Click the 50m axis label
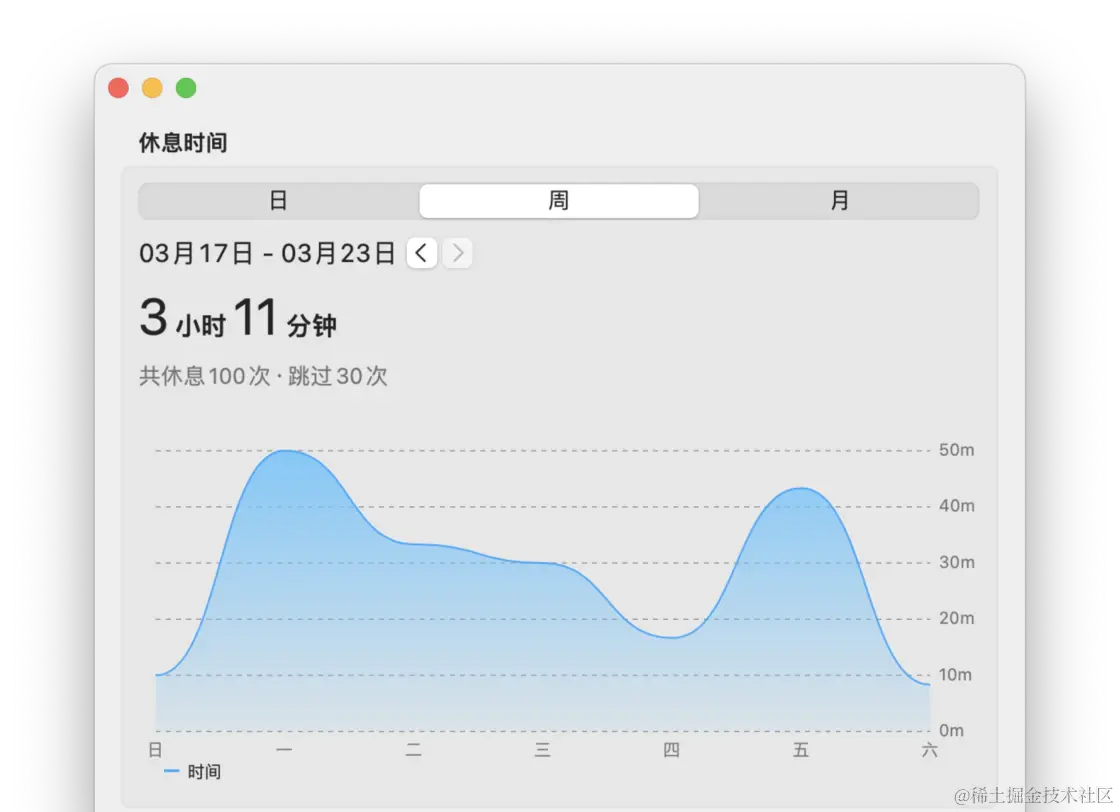Image resolution: width=1120 pixels, height=812 pixels. click(x=956, y=450)
